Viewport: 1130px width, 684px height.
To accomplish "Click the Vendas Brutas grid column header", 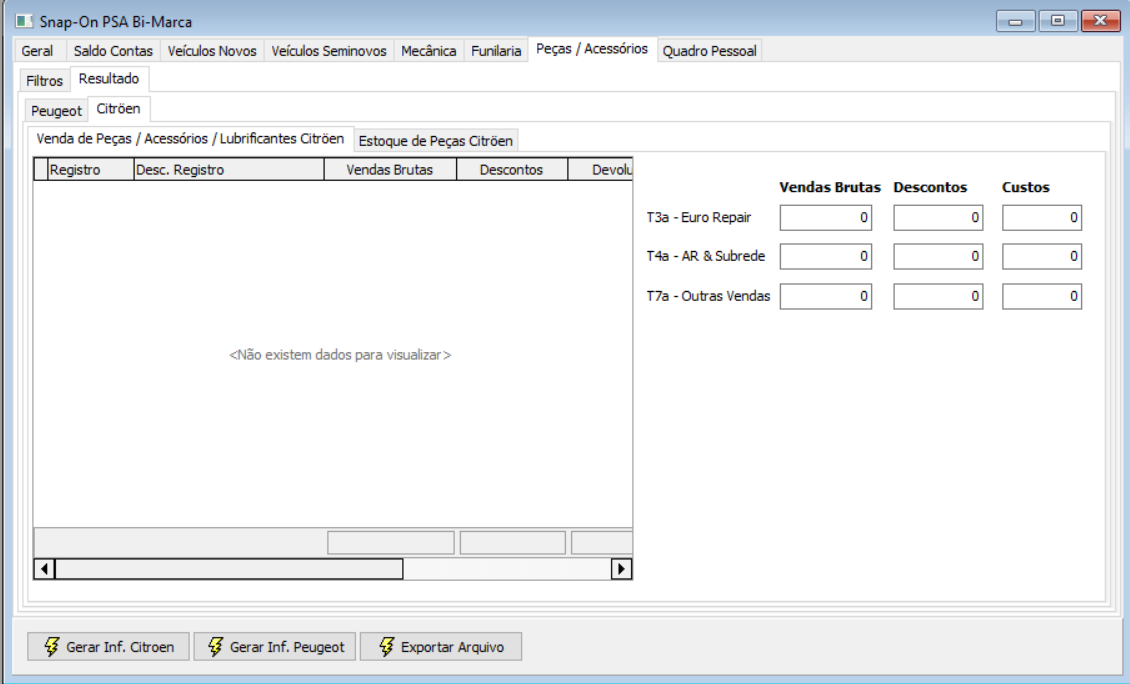I will [x=390, y=170].
